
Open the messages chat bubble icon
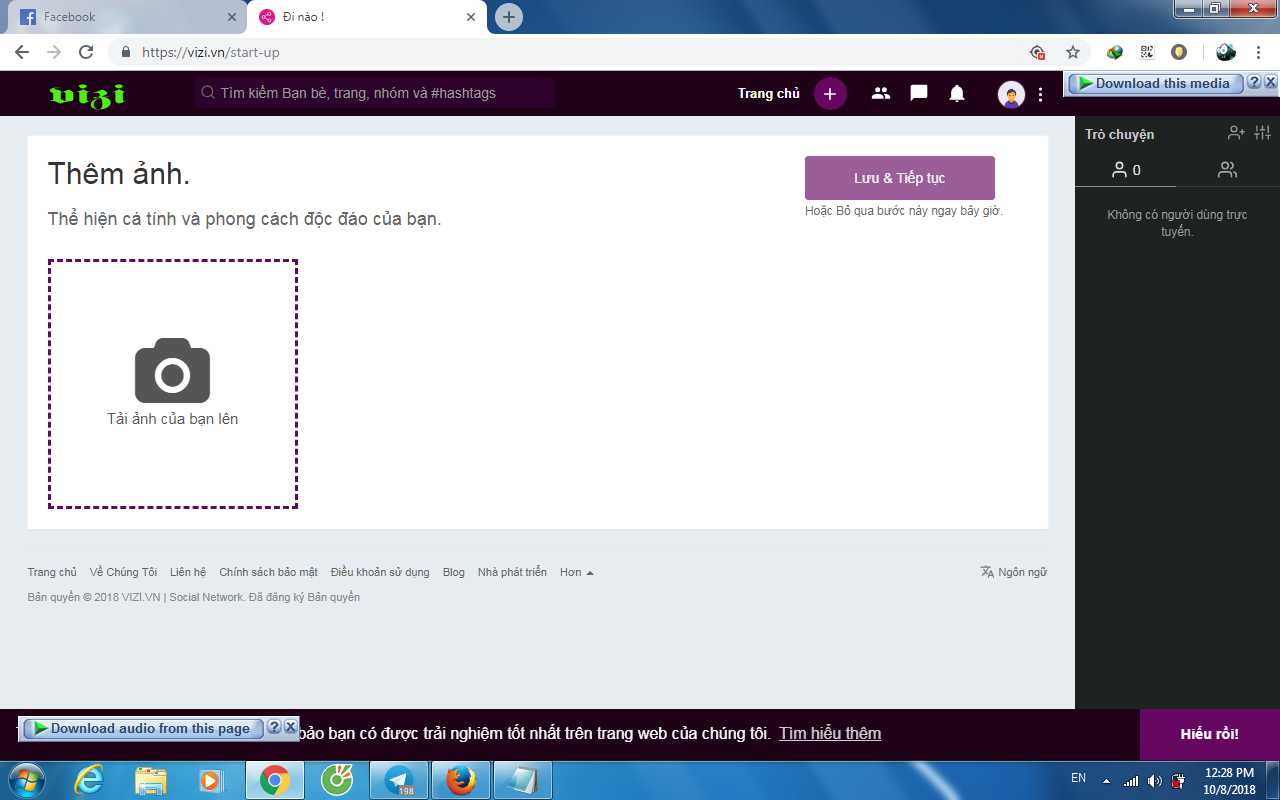coord(918,93)
